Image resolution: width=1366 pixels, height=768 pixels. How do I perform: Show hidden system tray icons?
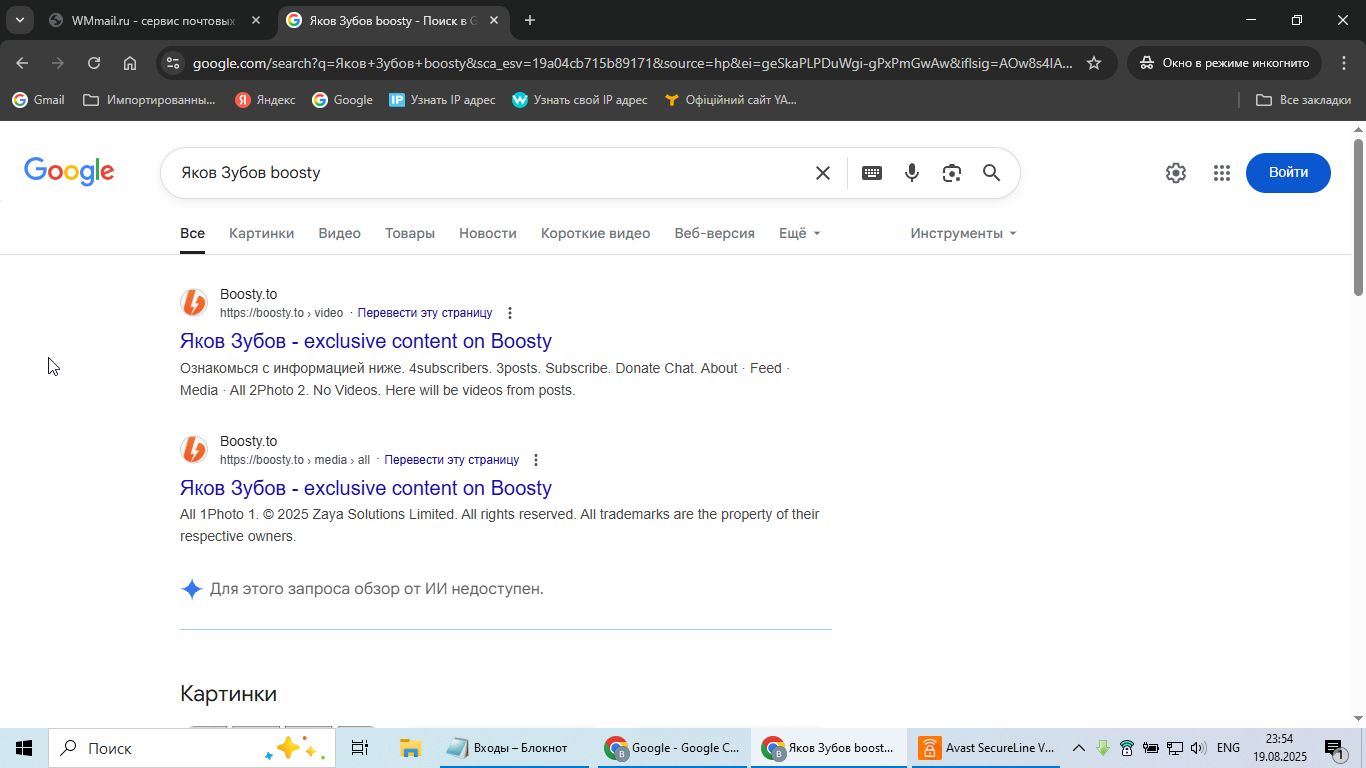point(1079,748)
